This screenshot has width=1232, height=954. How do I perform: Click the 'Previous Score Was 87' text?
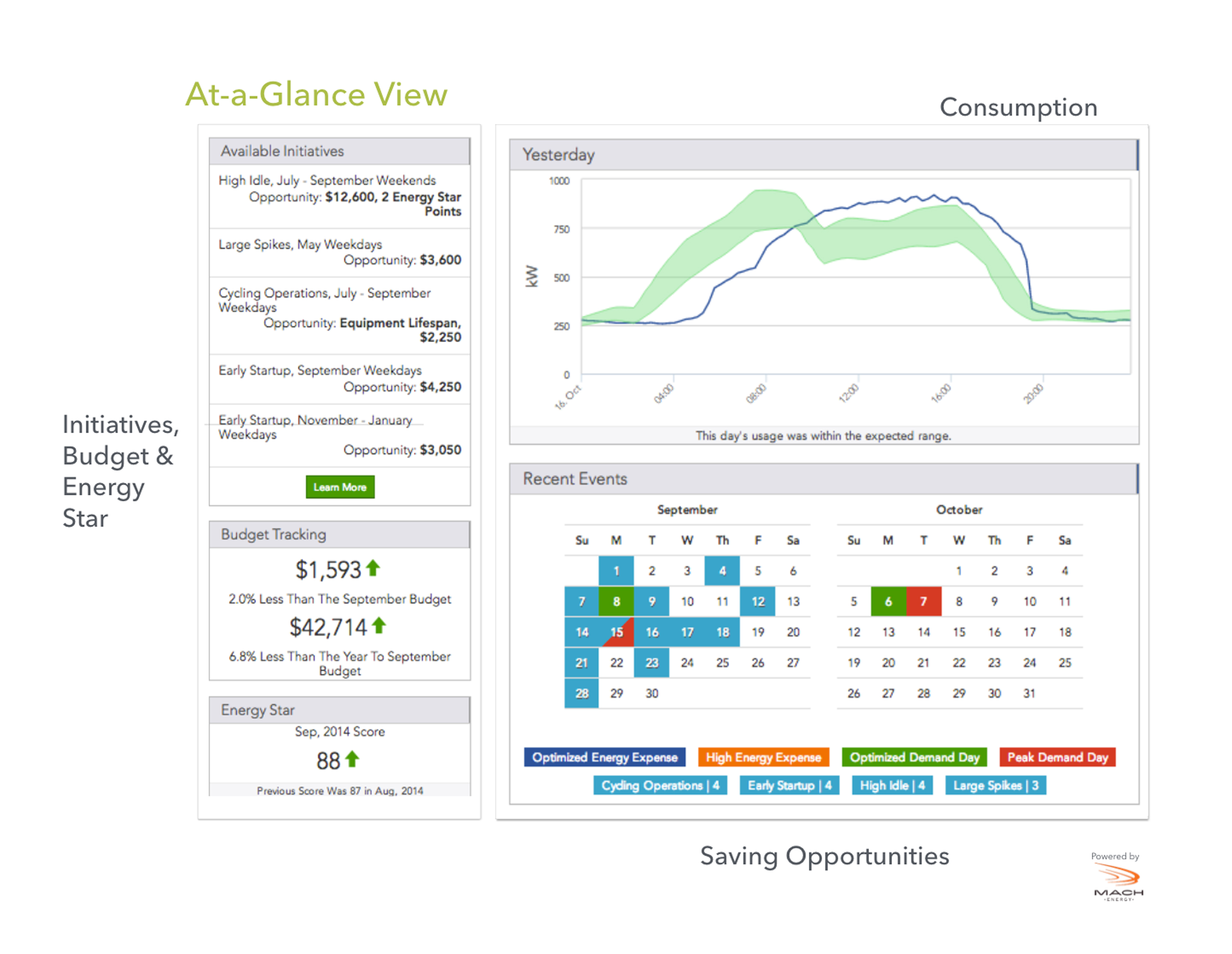click(x=339, y=790)
